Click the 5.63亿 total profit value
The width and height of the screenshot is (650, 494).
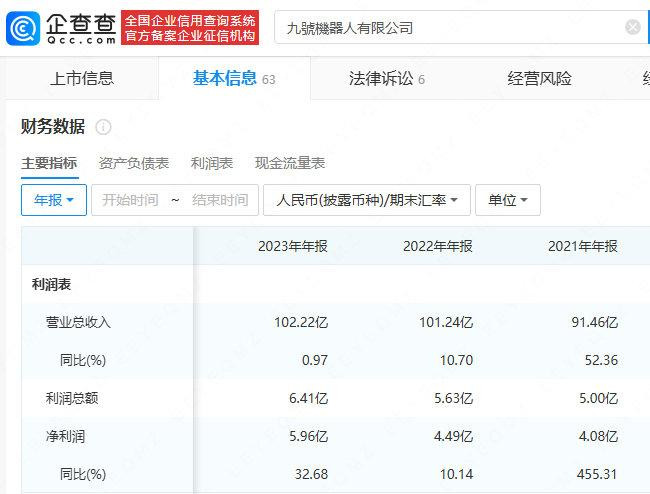coord(454,399)
